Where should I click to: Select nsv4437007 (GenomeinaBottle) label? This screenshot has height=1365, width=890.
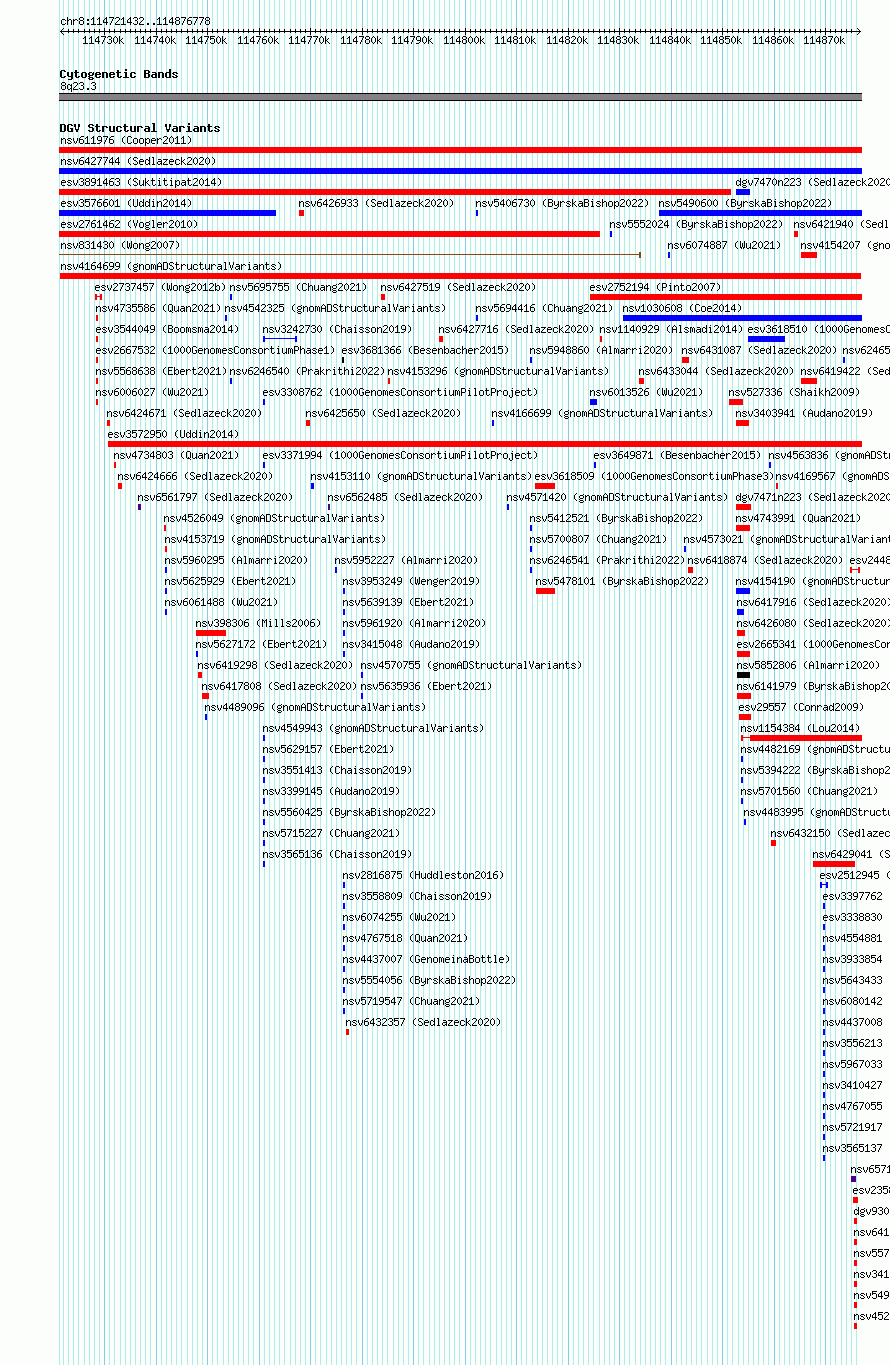pos(426,959)
